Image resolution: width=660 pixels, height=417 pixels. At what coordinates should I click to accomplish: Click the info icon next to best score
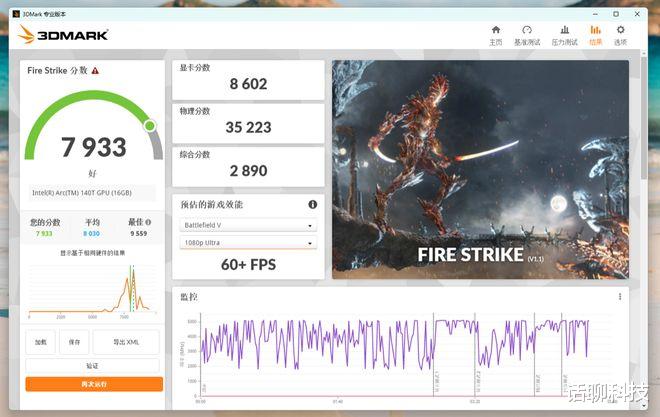pyautogui.click(x=148, y=222)
